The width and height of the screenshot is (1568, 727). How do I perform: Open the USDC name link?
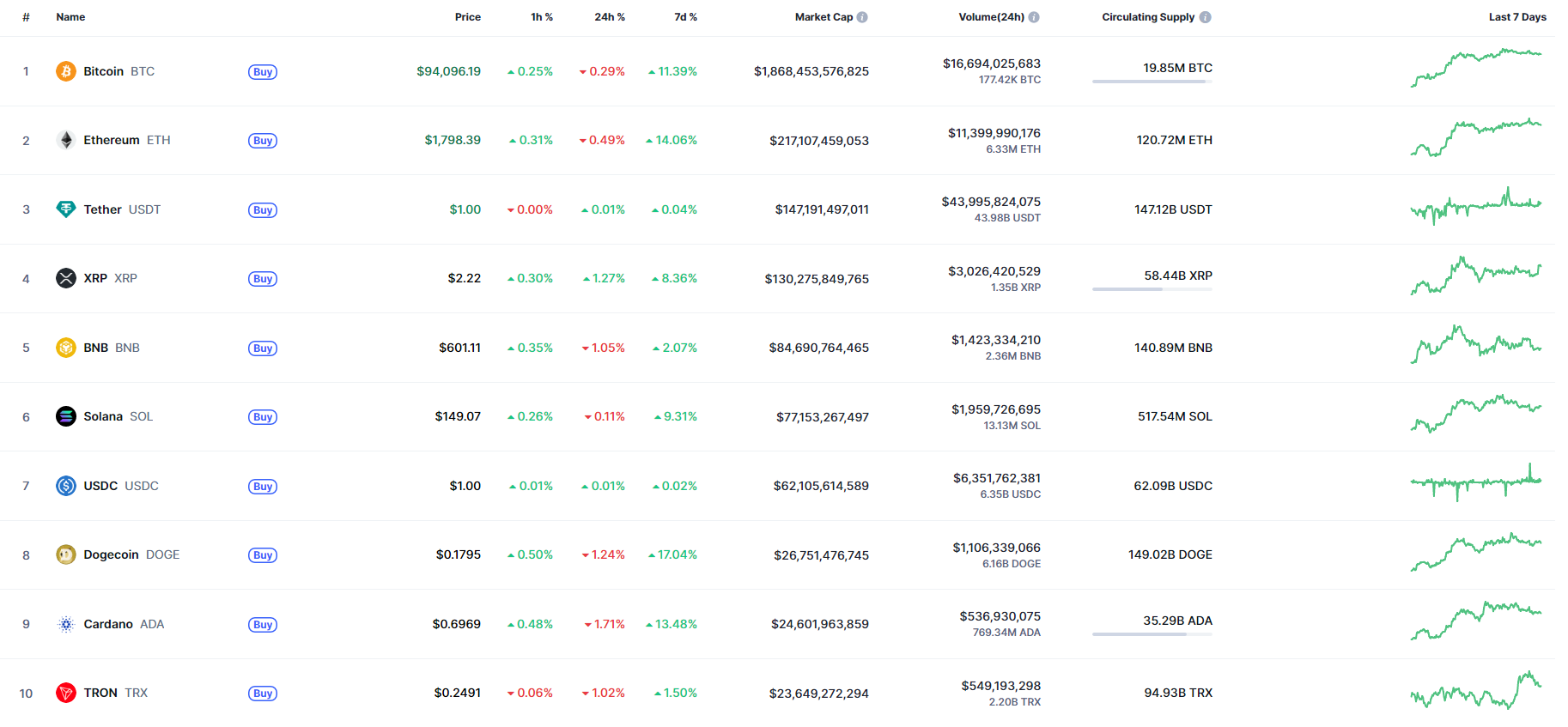point(121,486)
